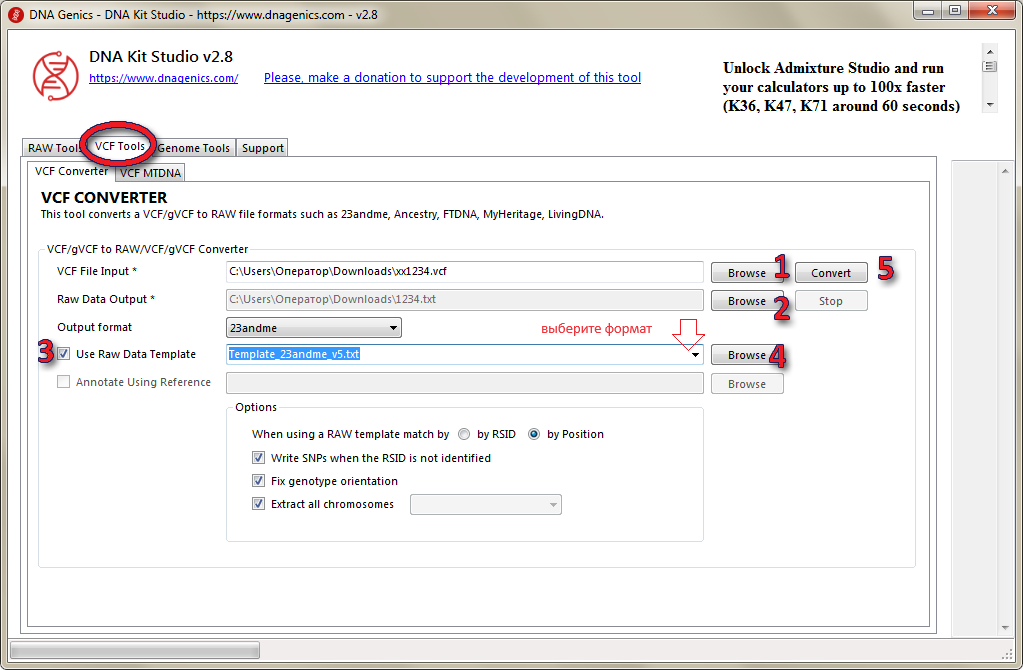Browse for VCF File Input

[746, 273]
